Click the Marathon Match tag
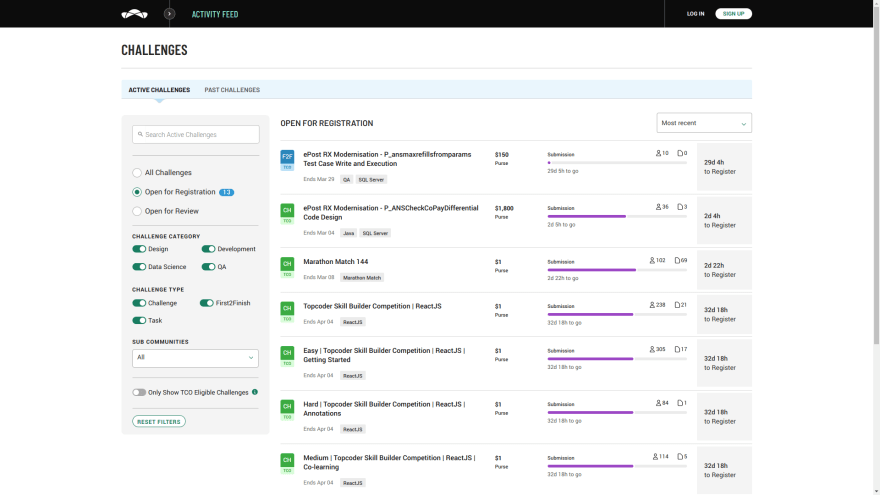Image resolution: width=880 pixels, height=495 pixels. coord(362,278)
